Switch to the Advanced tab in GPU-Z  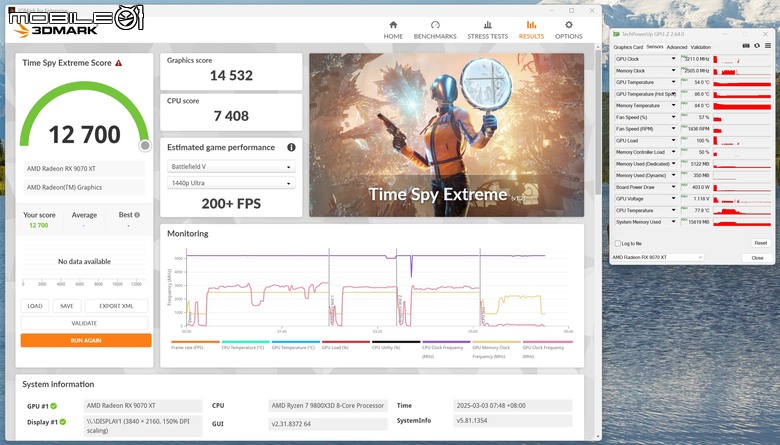(677, 47)
